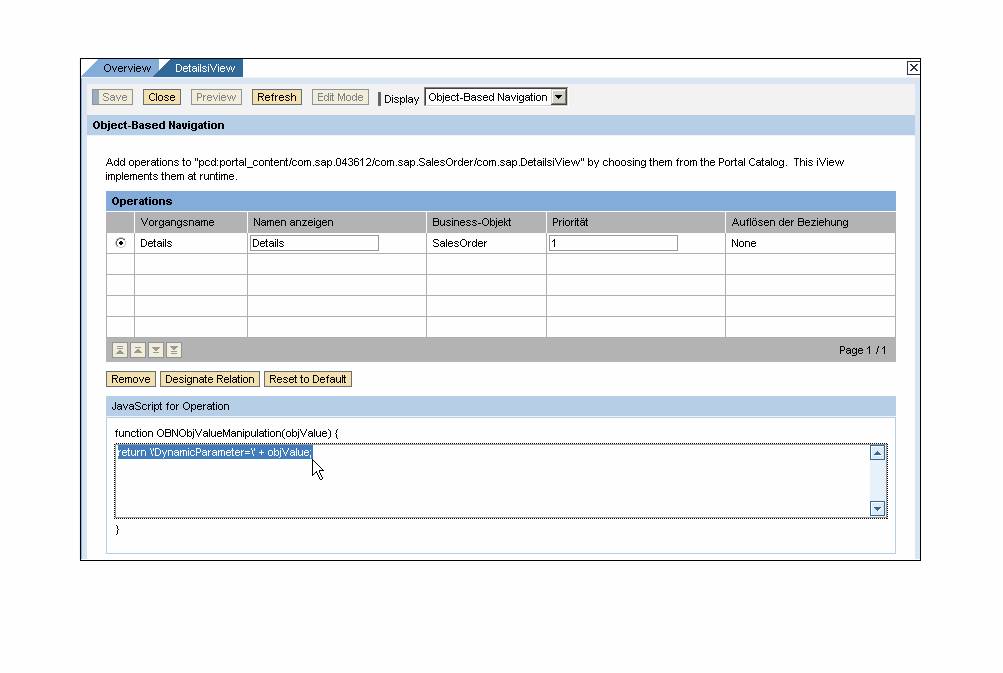Close the editor with the X icon
The image size is (1003, 673).
[x=913, y=68]
